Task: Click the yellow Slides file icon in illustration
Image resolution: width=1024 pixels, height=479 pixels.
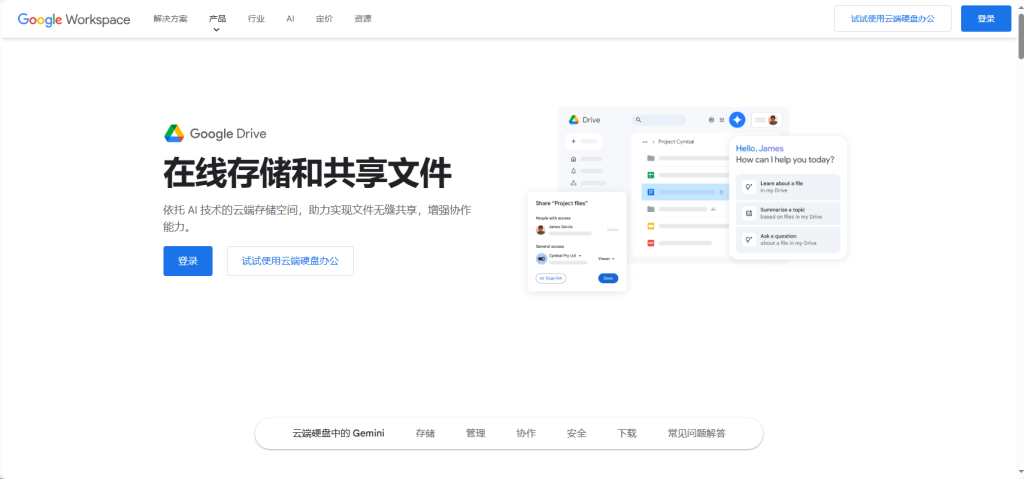Action: (650, 225)
